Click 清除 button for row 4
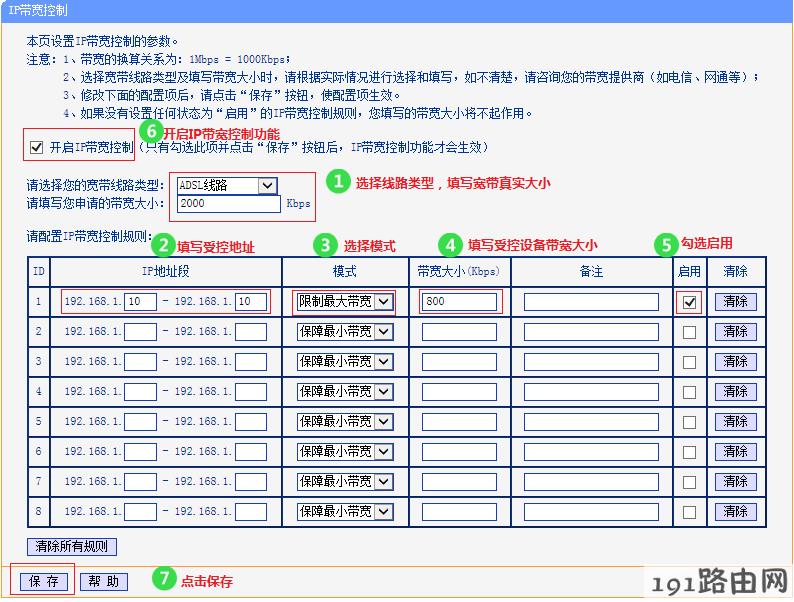 pos(735,391)
